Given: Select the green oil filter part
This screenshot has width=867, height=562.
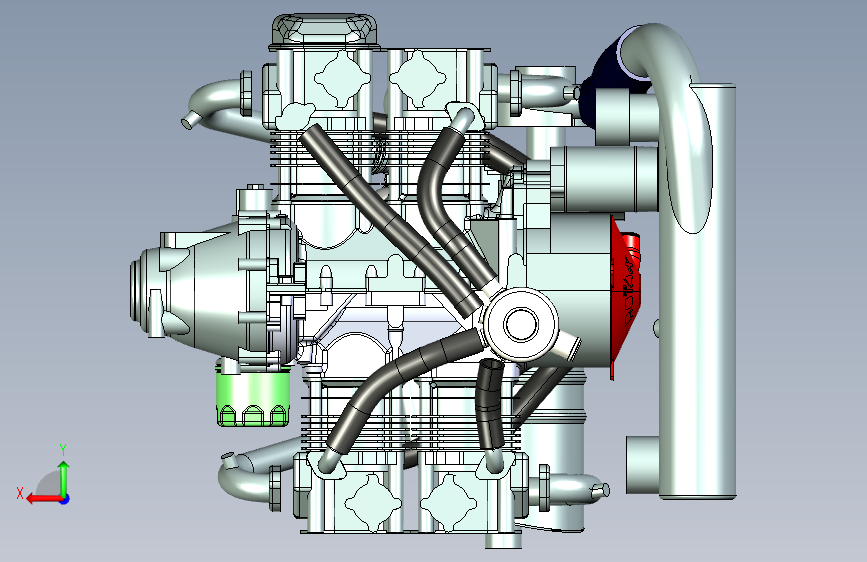Looking at the screenshot, I should pyautogui.click(x=253, y=396).
